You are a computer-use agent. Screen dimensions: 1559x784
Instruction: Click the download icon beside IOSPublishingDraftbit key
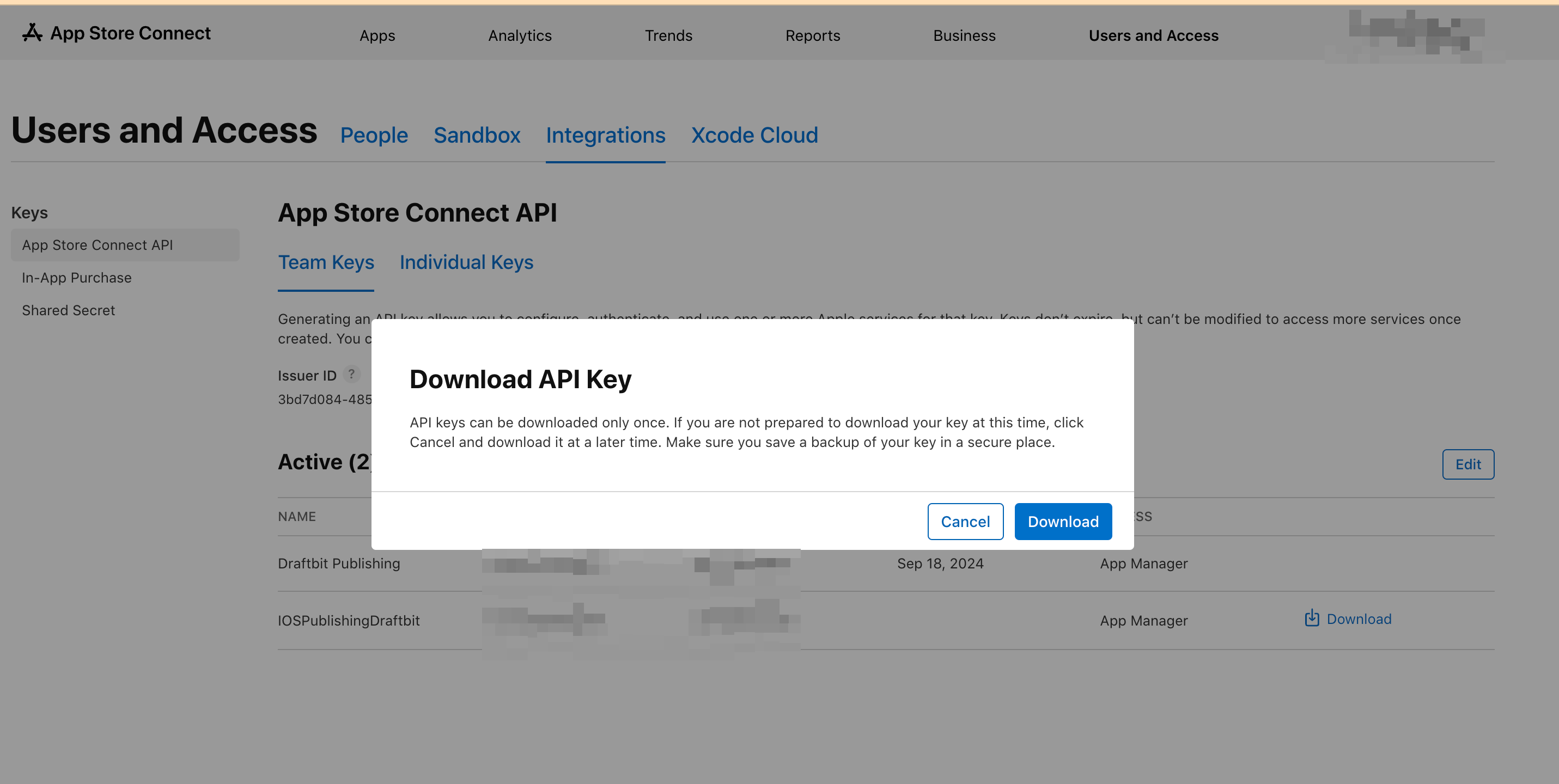1312,619
